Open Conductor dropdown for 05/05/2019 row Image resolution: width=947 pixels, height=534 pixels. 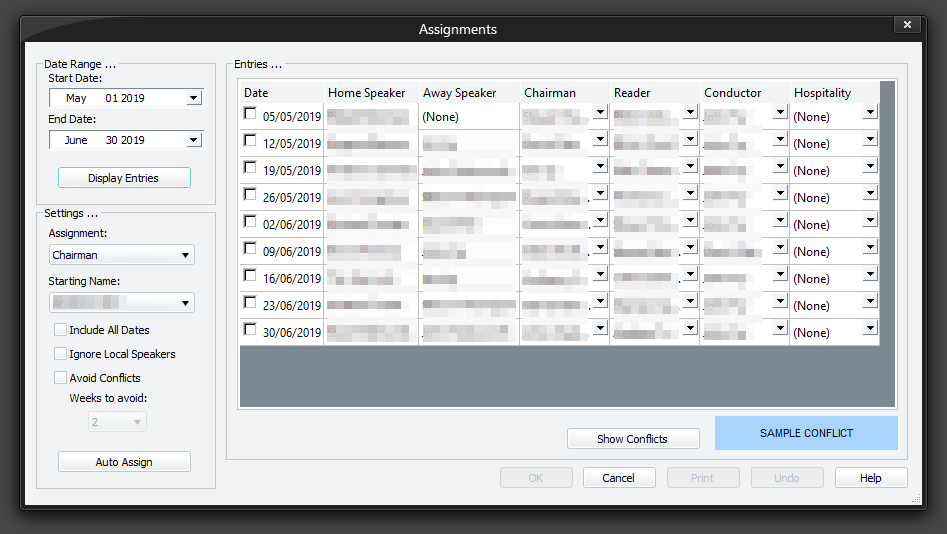pyautogui.click(x=780, y=112)
